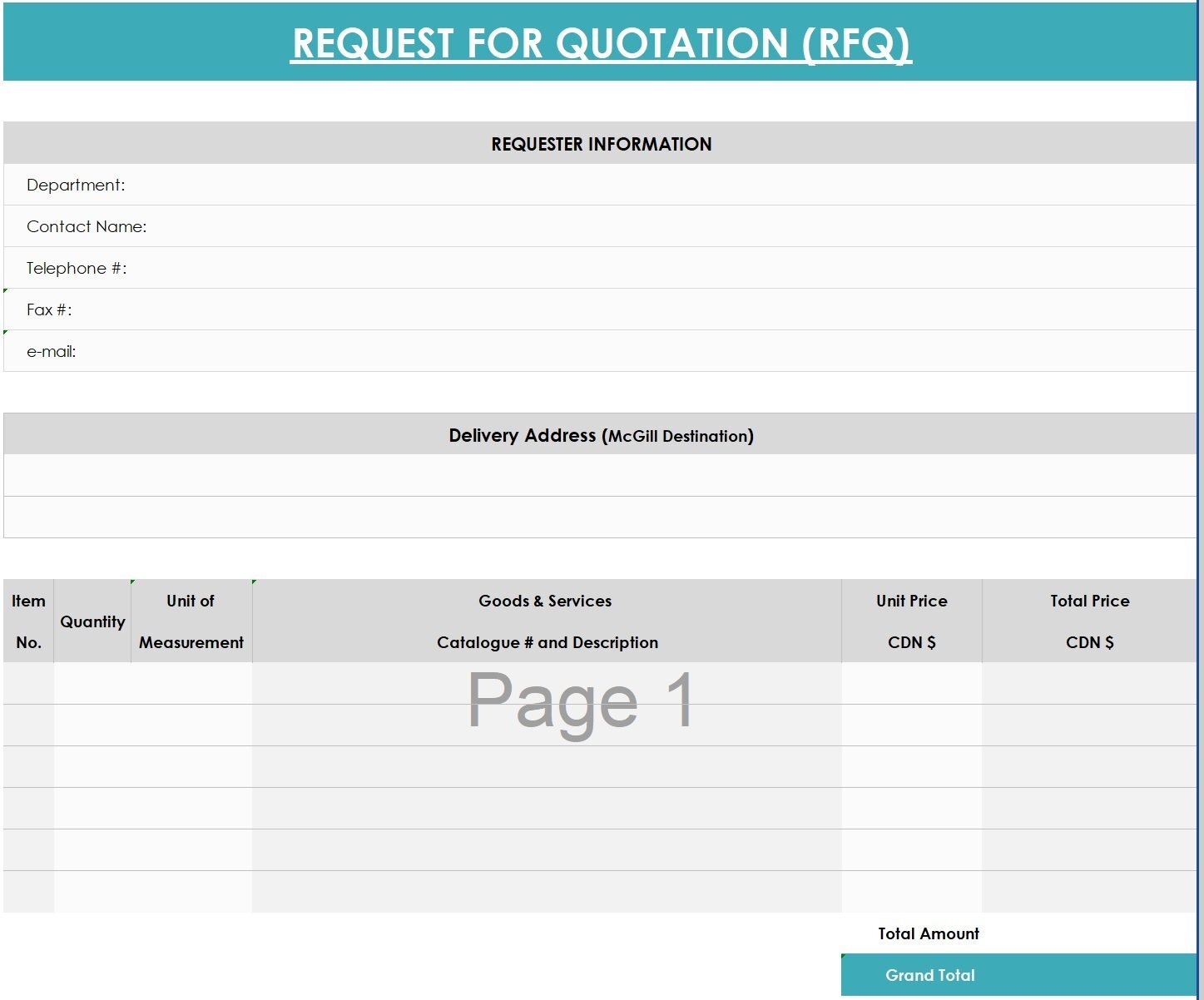Click first blank Delivery Address line
1204x1000 pixels.
(x=601, y=476)
